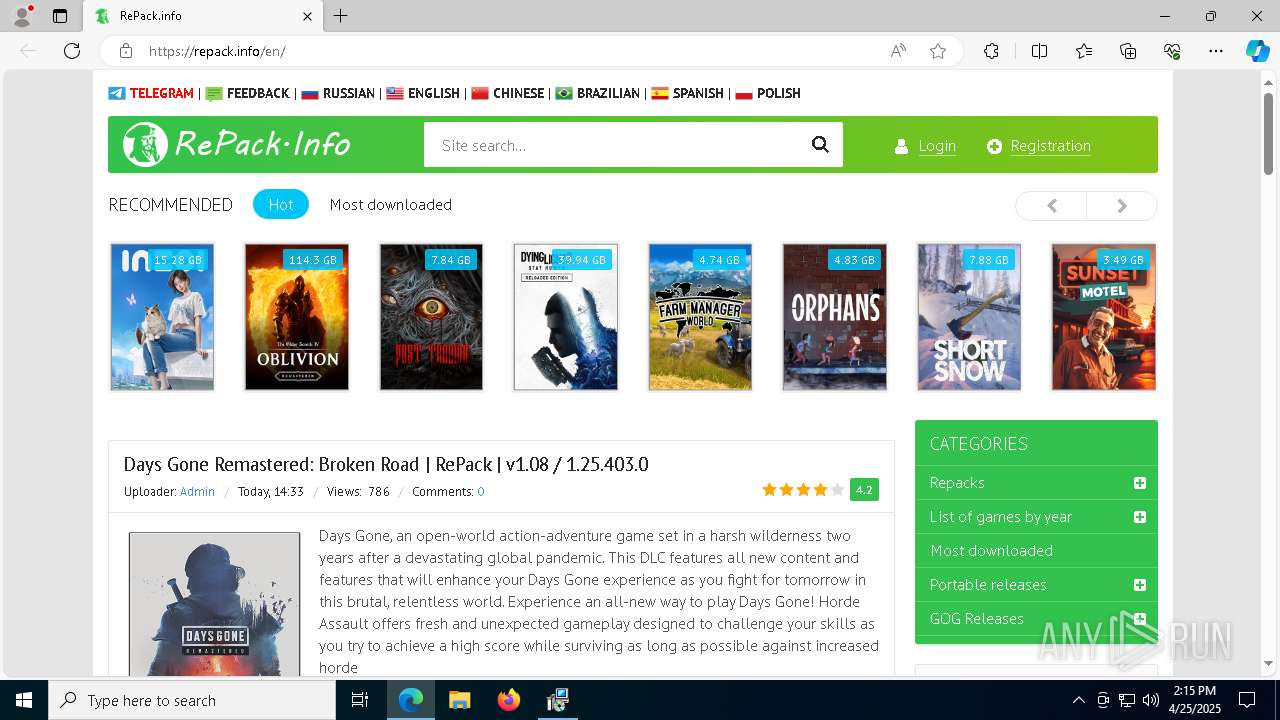The width and height of the screenshot is (1280, 720).
Task: Open uploader Admin profile link
Action: click(x=197, y=491)
